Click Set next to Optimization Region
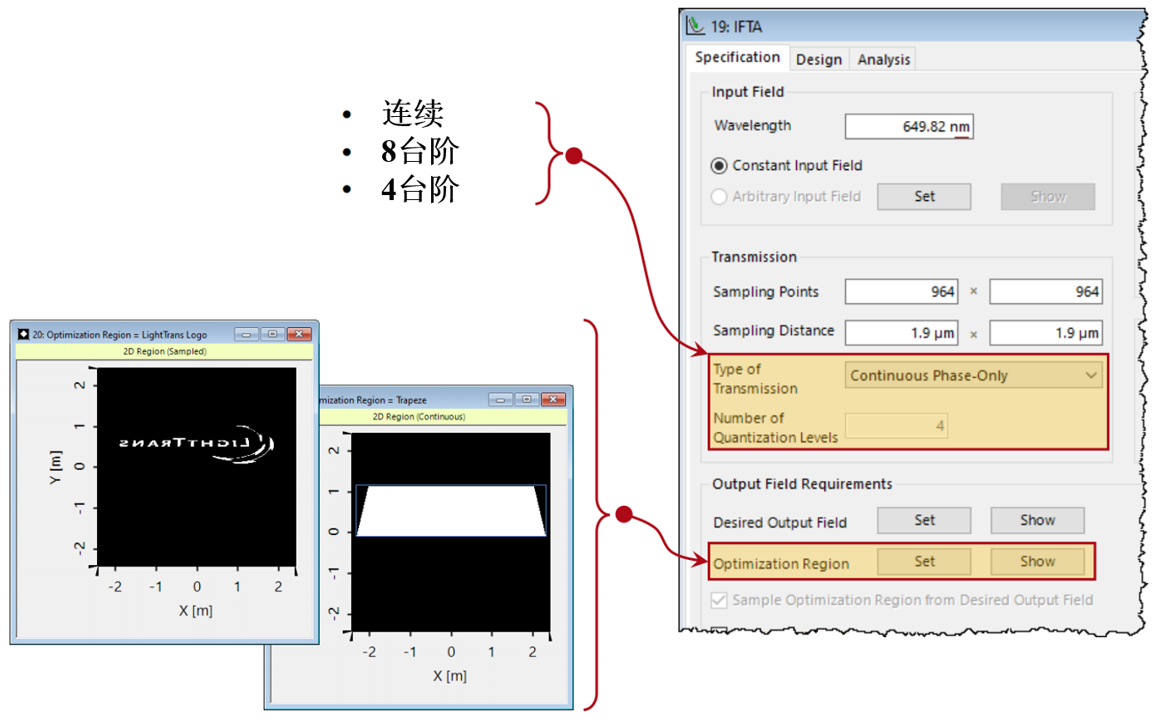1154x723 pixels. 924,562
